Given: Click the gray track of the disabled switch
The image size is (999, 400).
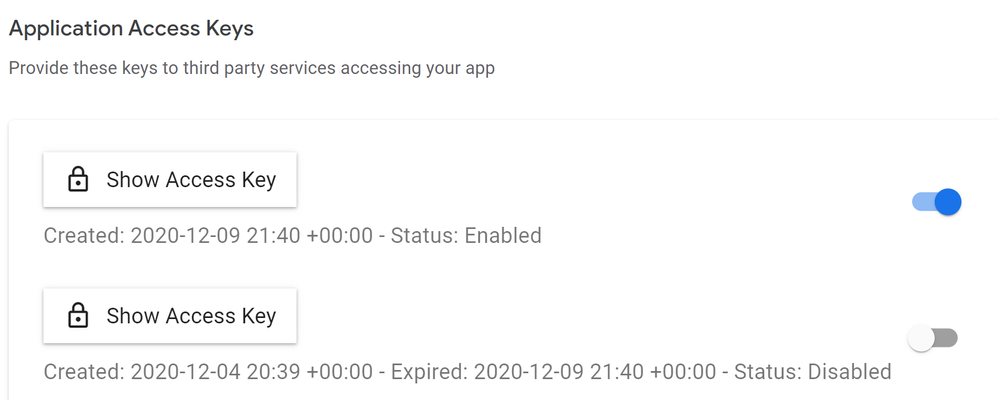Looking at the screenshot, I should click(946, 338).
